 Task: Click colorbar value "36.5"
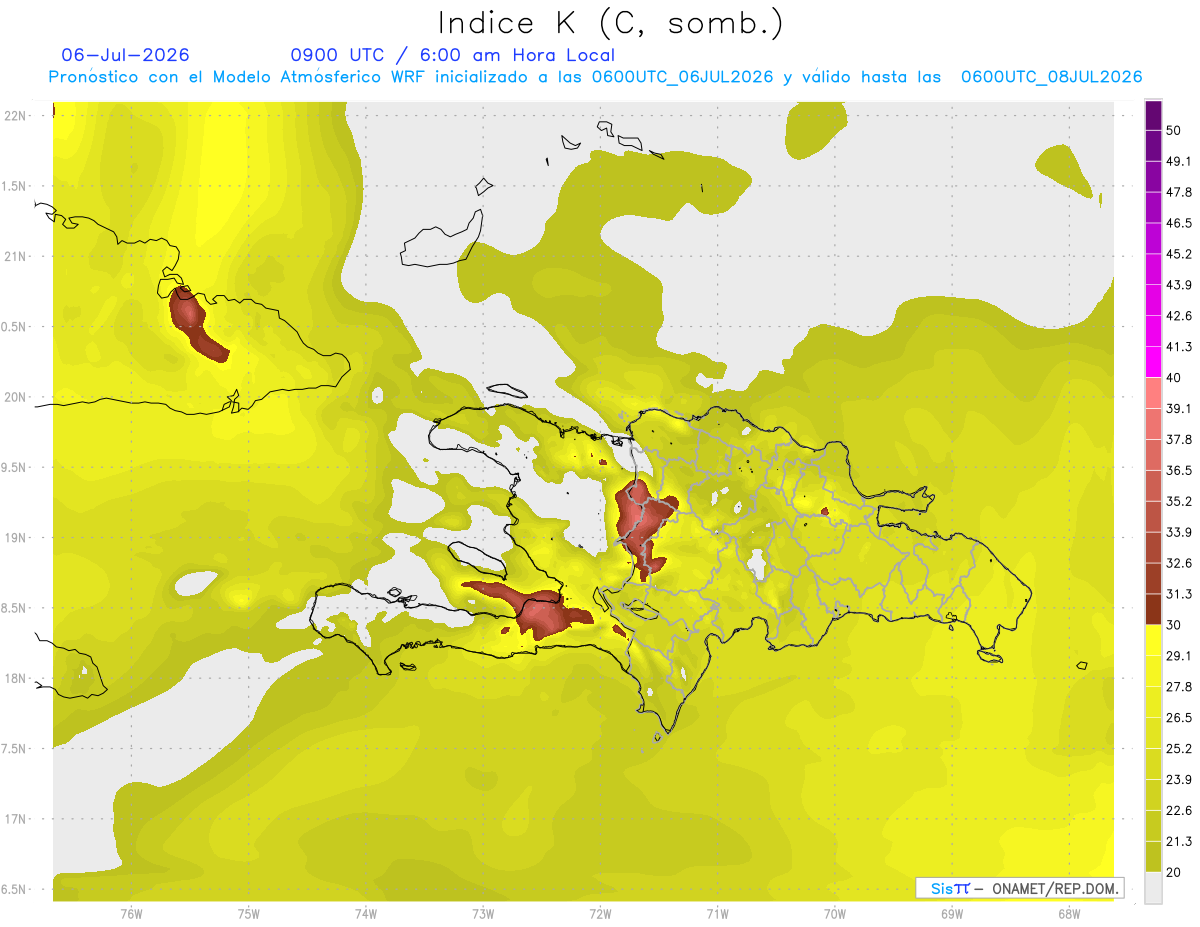1180,470
